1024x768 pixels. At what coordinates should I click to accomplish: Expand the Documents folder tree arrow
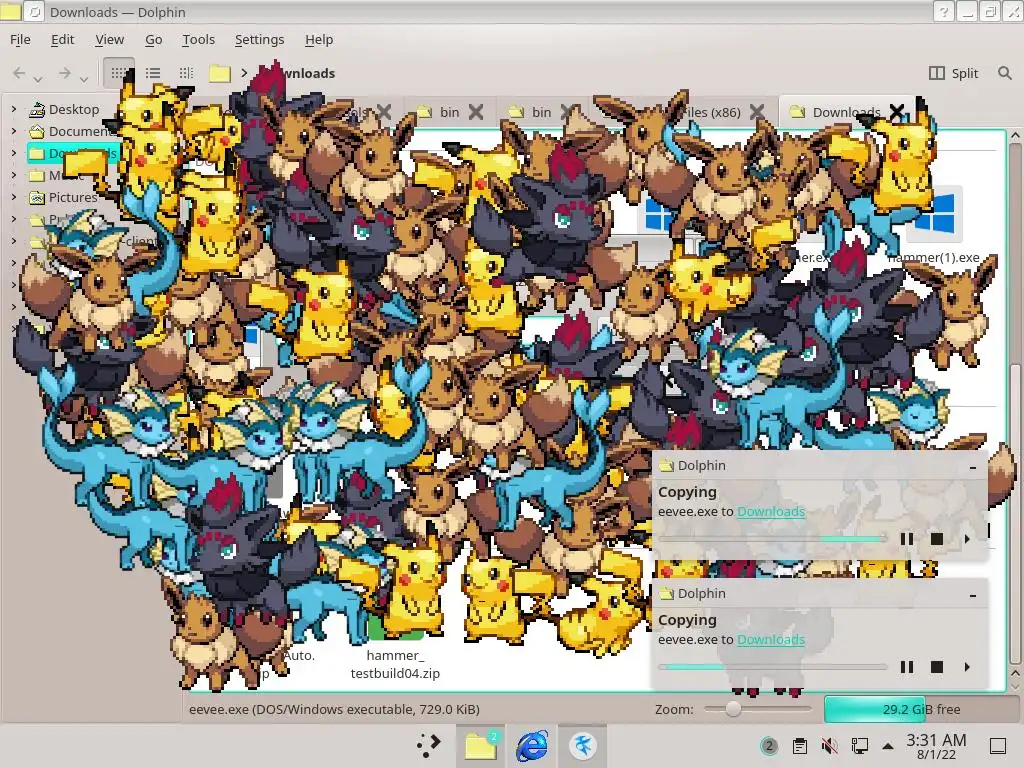(x=14, y=131)
